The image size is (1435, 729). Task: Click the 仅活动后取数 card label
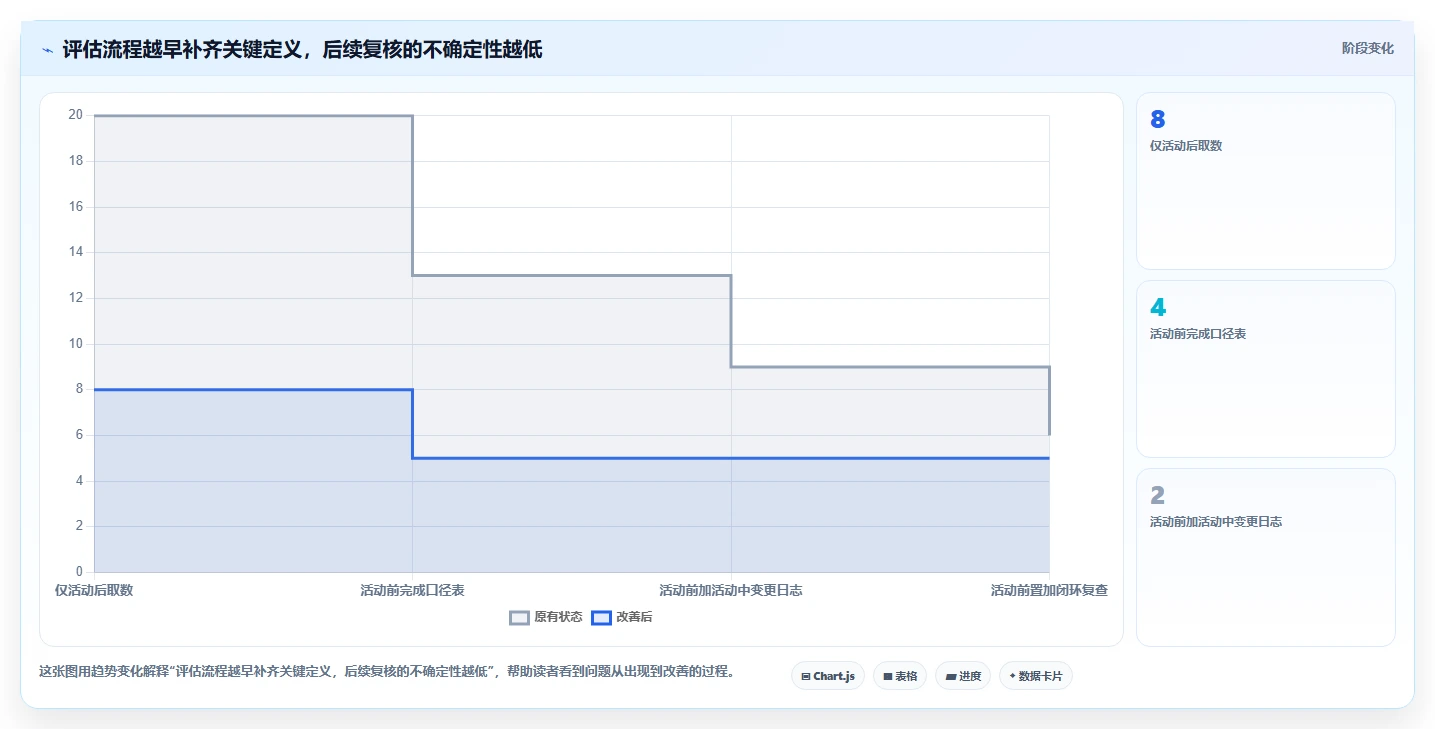tap(1186, 146)
